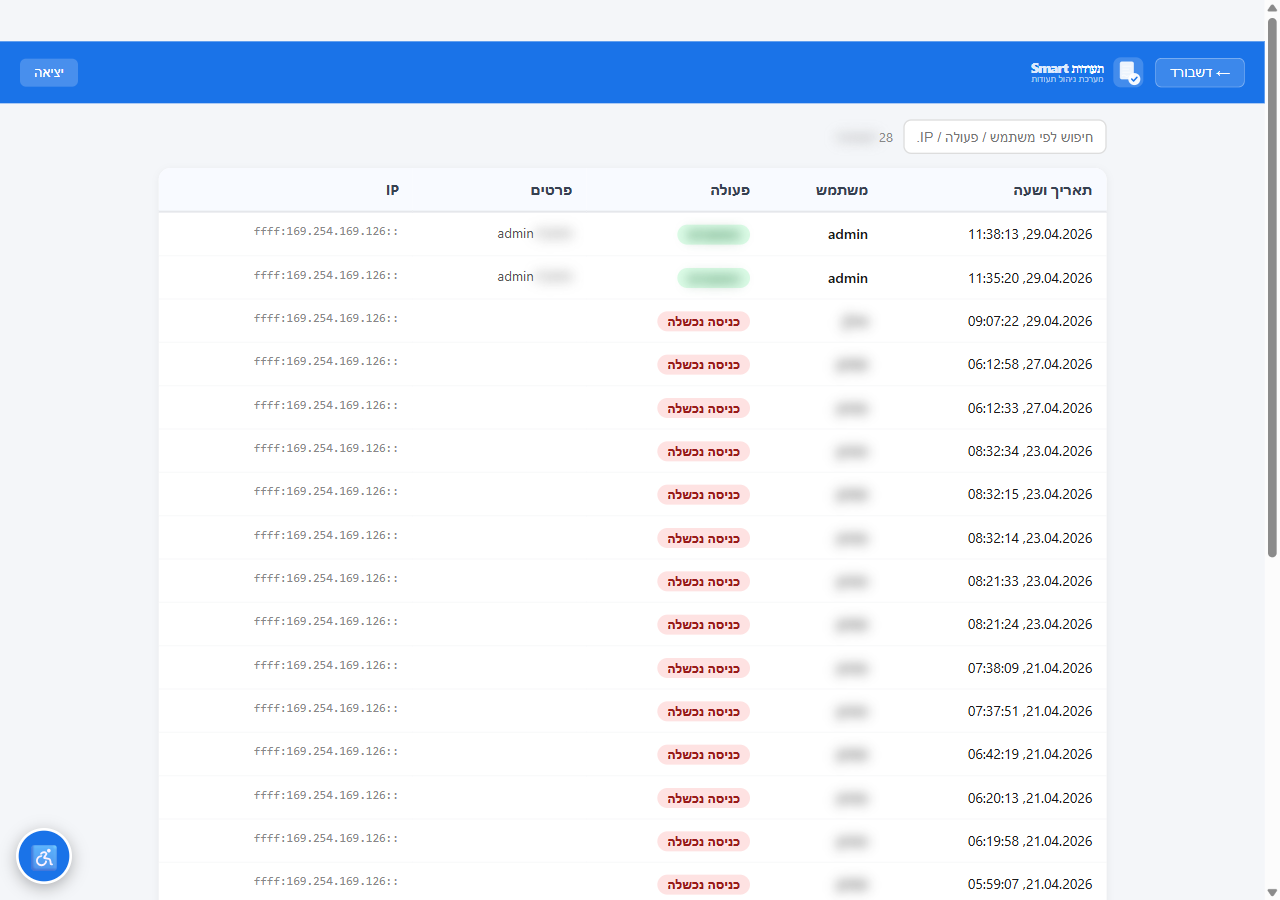Select timestamp 29.04.2026 09:07:22
Image resolution: width=1280 pixels, height=900 pixels.
(1030, 321)
